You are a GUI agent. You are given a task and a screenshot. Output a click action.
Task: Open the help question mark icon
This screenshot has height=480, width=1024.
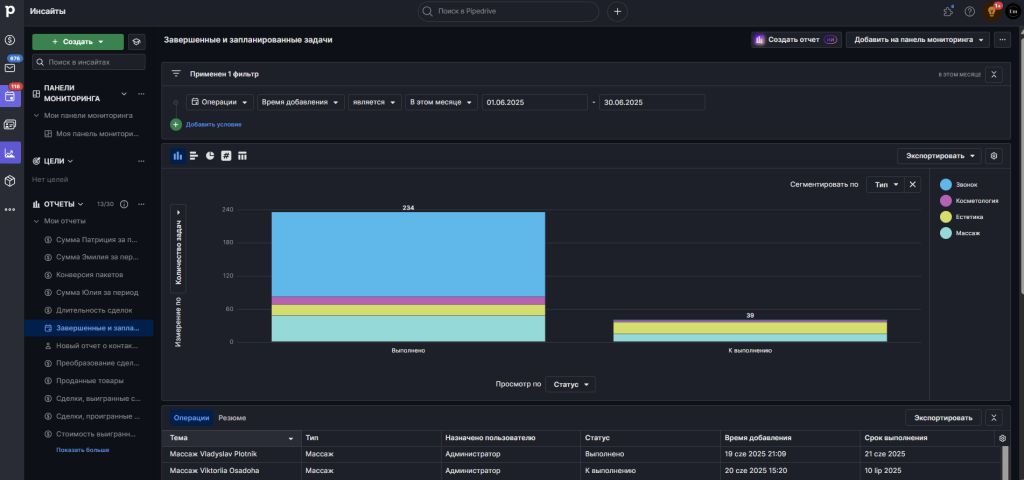click(x=969, y=12)
